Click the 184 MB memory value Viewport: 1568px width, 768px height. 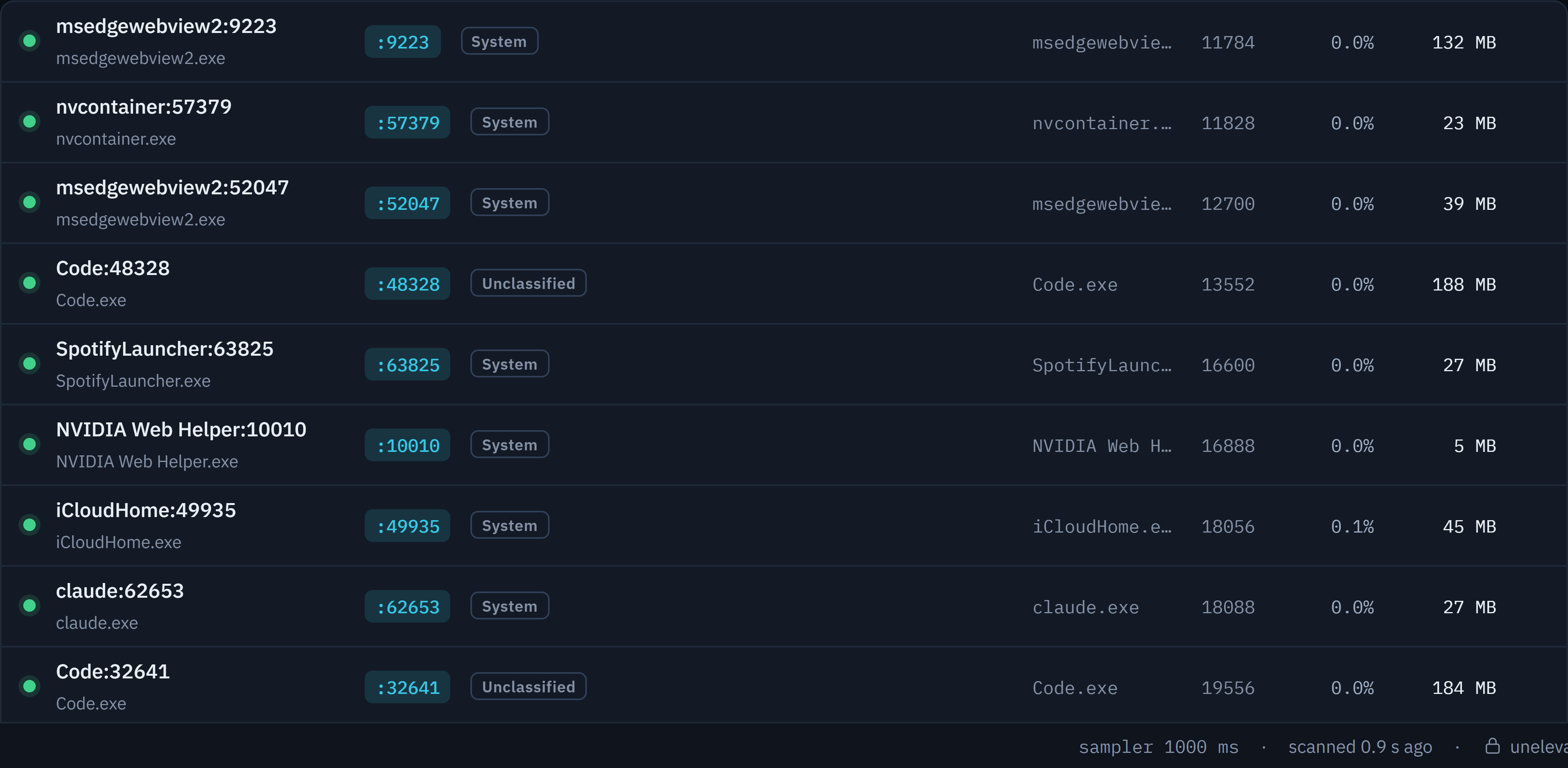(1464, 688)
